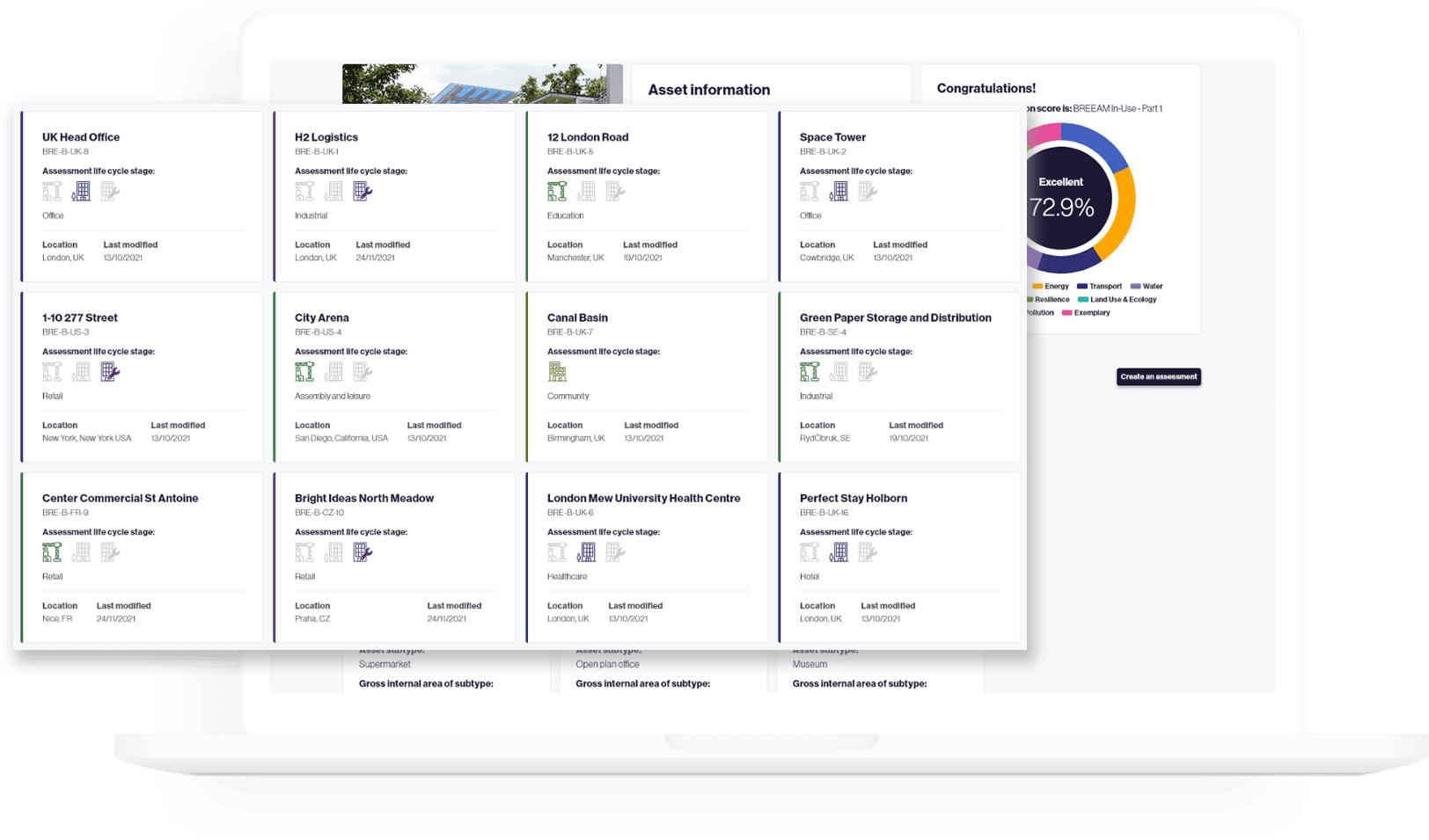
Task: Click the 'New York, New York USA' location text
Action: coord(87,438)
